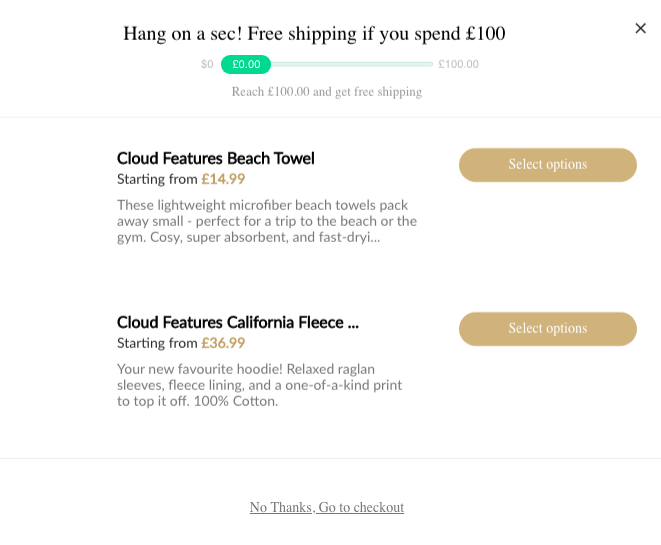Select options for Cloud Features Beach Towel

pos(547,165)
